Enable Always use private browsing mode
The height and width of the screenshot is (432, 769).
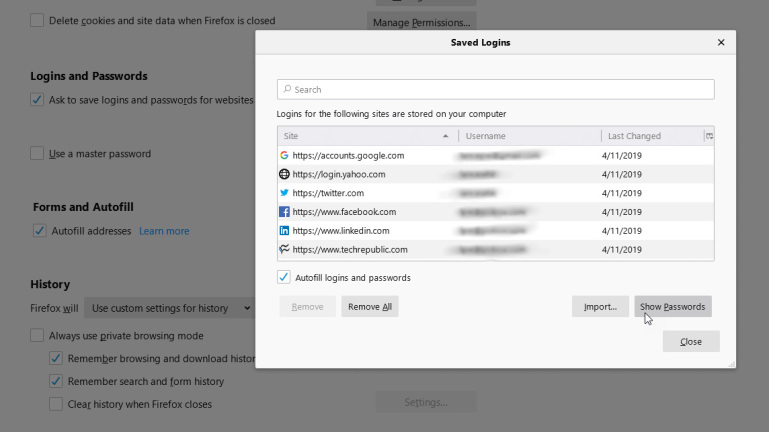pos(37,335)
